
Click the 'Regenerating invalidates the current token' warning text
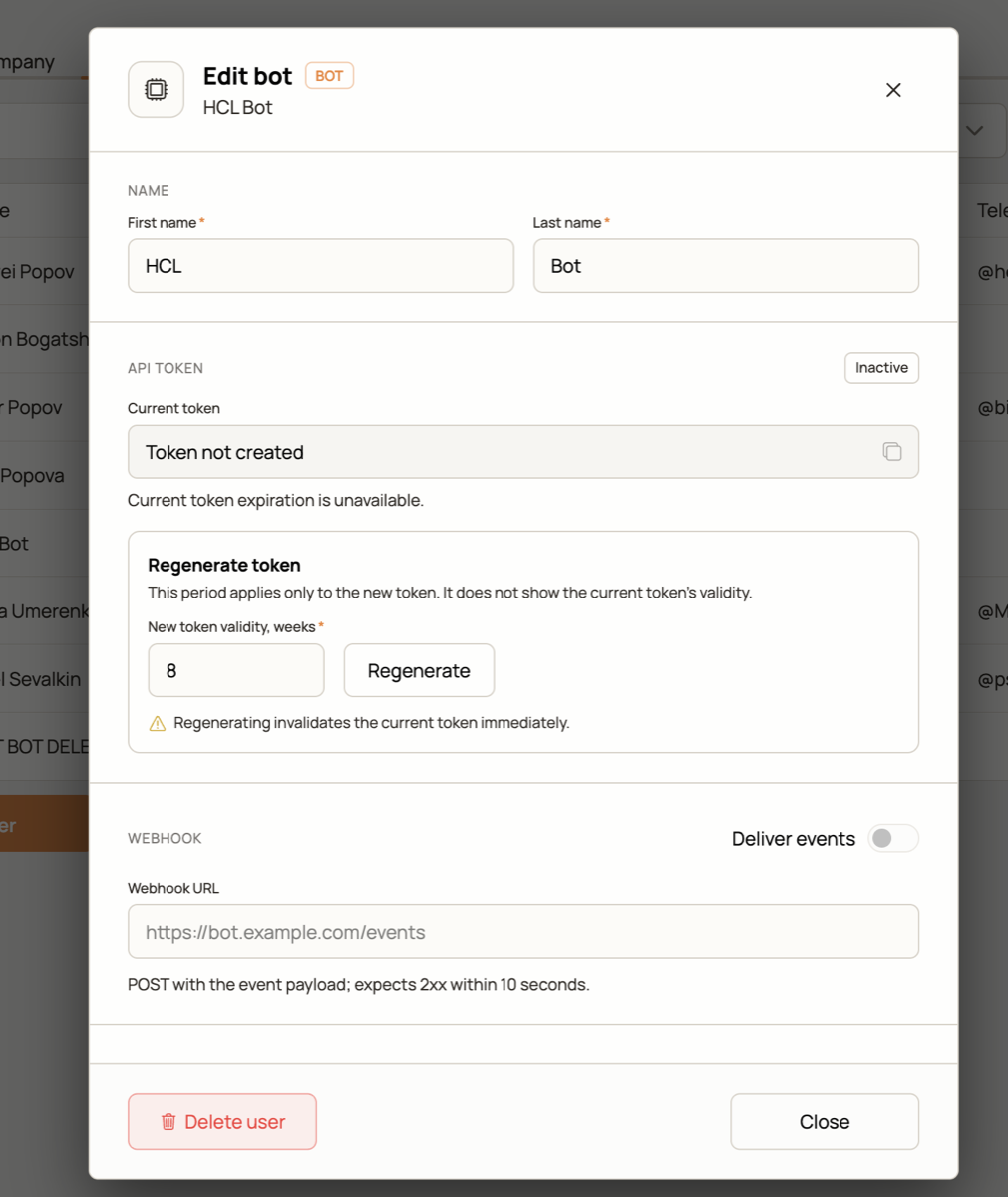[x=372, y=723]
